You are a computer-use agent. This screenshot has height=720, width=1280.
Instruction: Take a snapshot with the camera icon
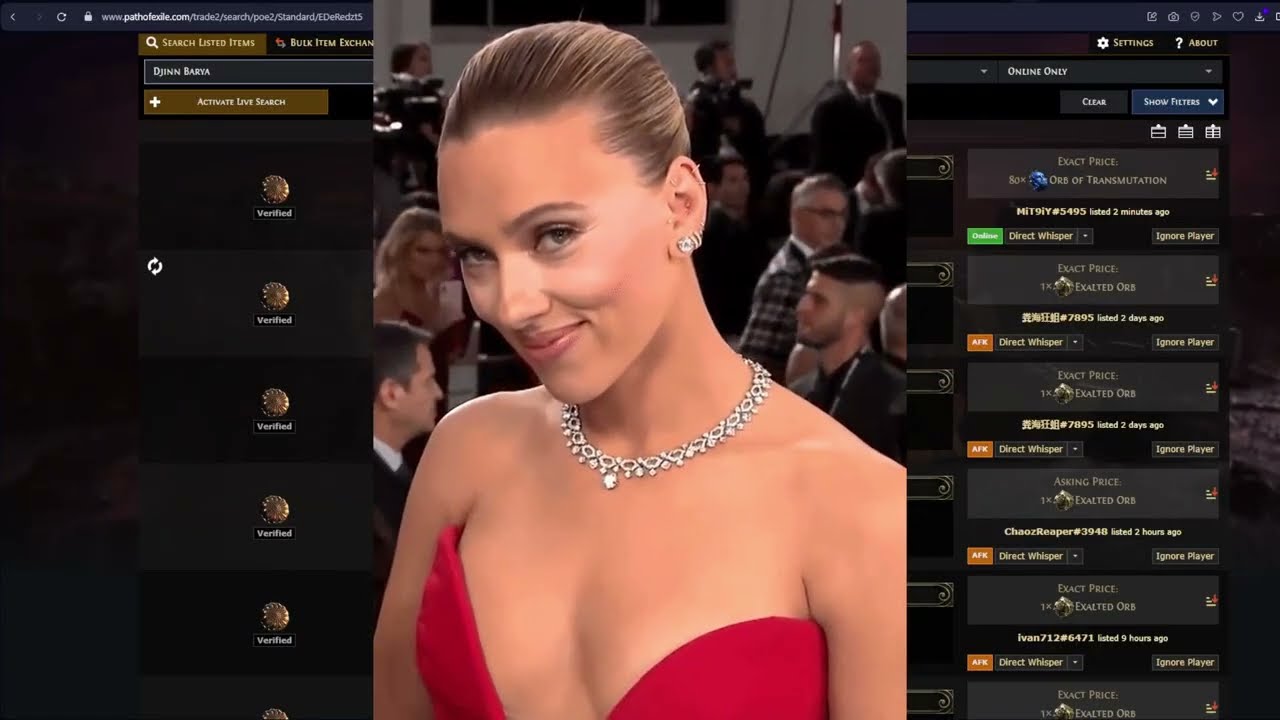(x=1173, y=17)
